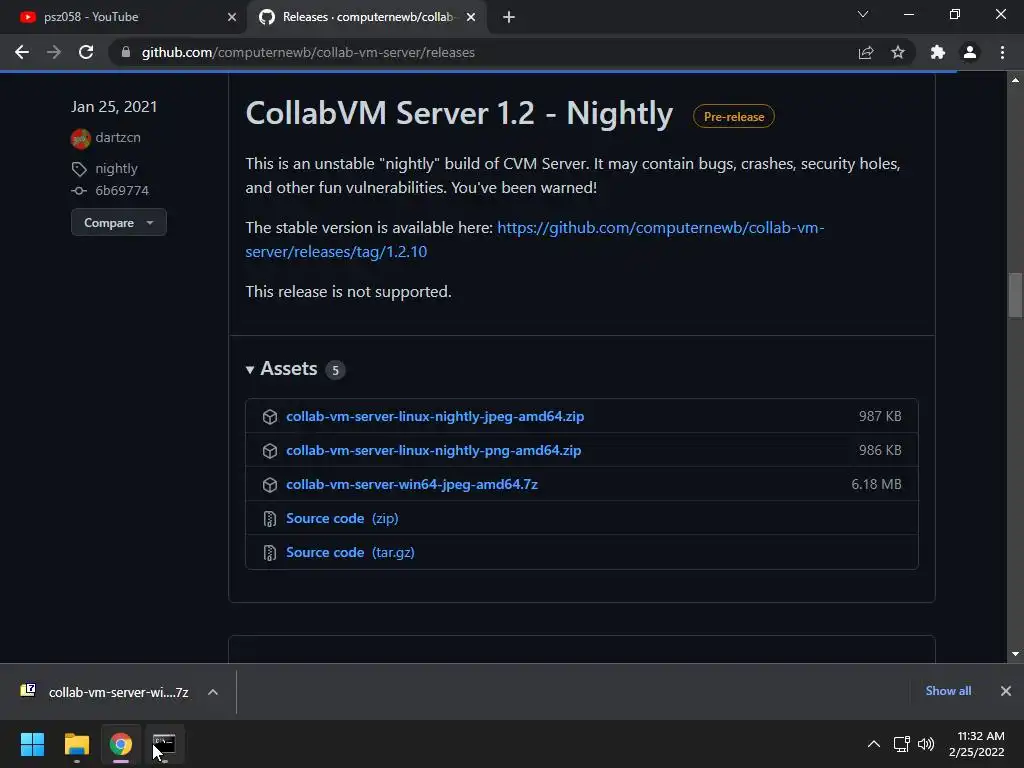This screenshot has height=768, width=1024.
Task: Click the scrollbar down arrow
Action: pyautogui.click(x=1016, y=654)
